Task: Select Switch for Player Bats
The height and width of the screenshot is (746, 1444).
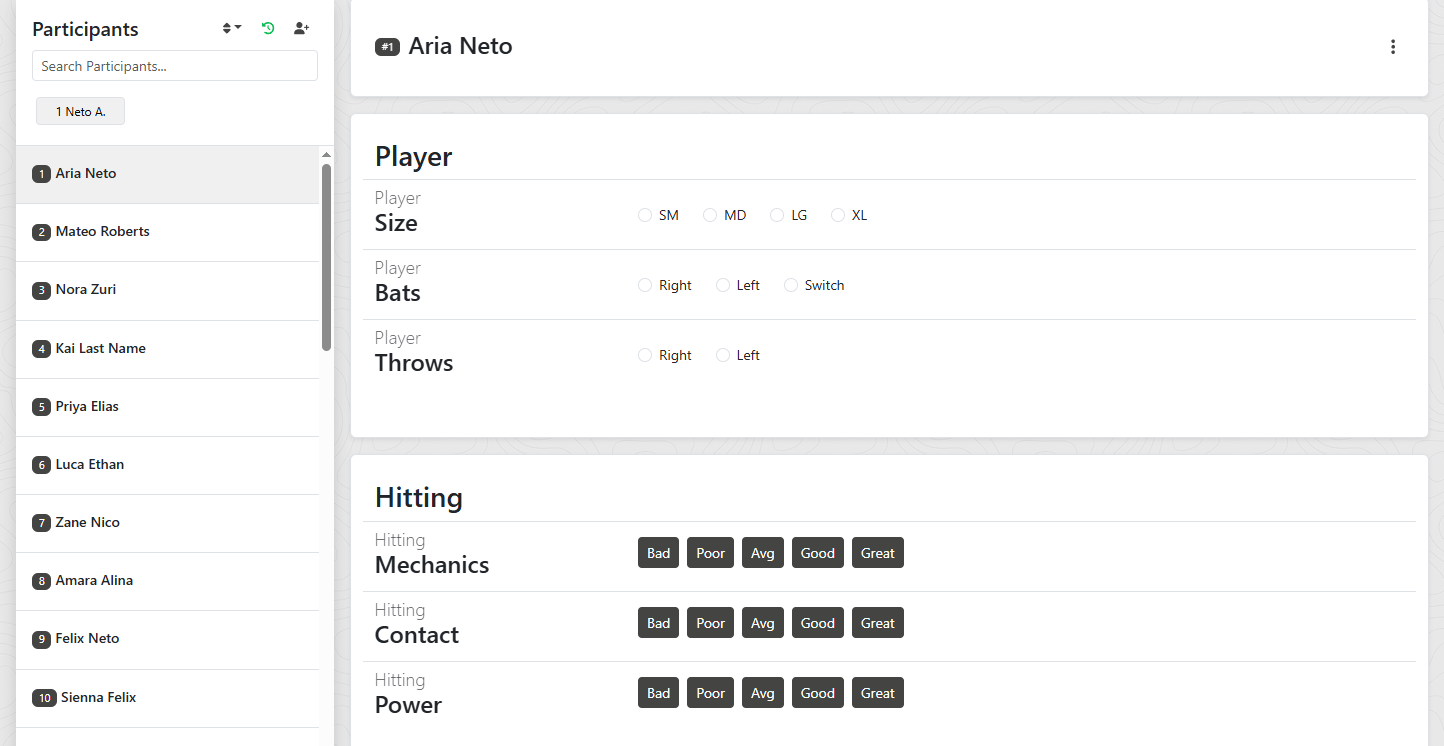Action: pos(791,284)
